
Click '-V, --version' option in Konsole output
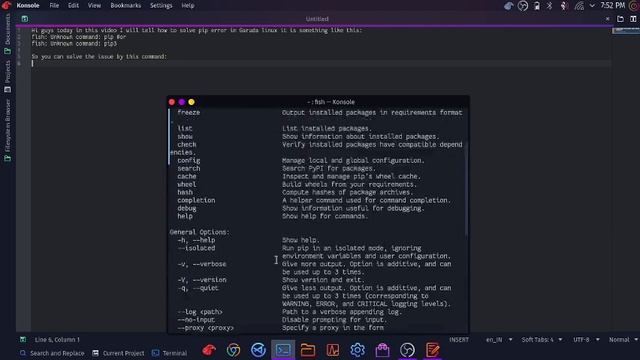coord(202,280)
